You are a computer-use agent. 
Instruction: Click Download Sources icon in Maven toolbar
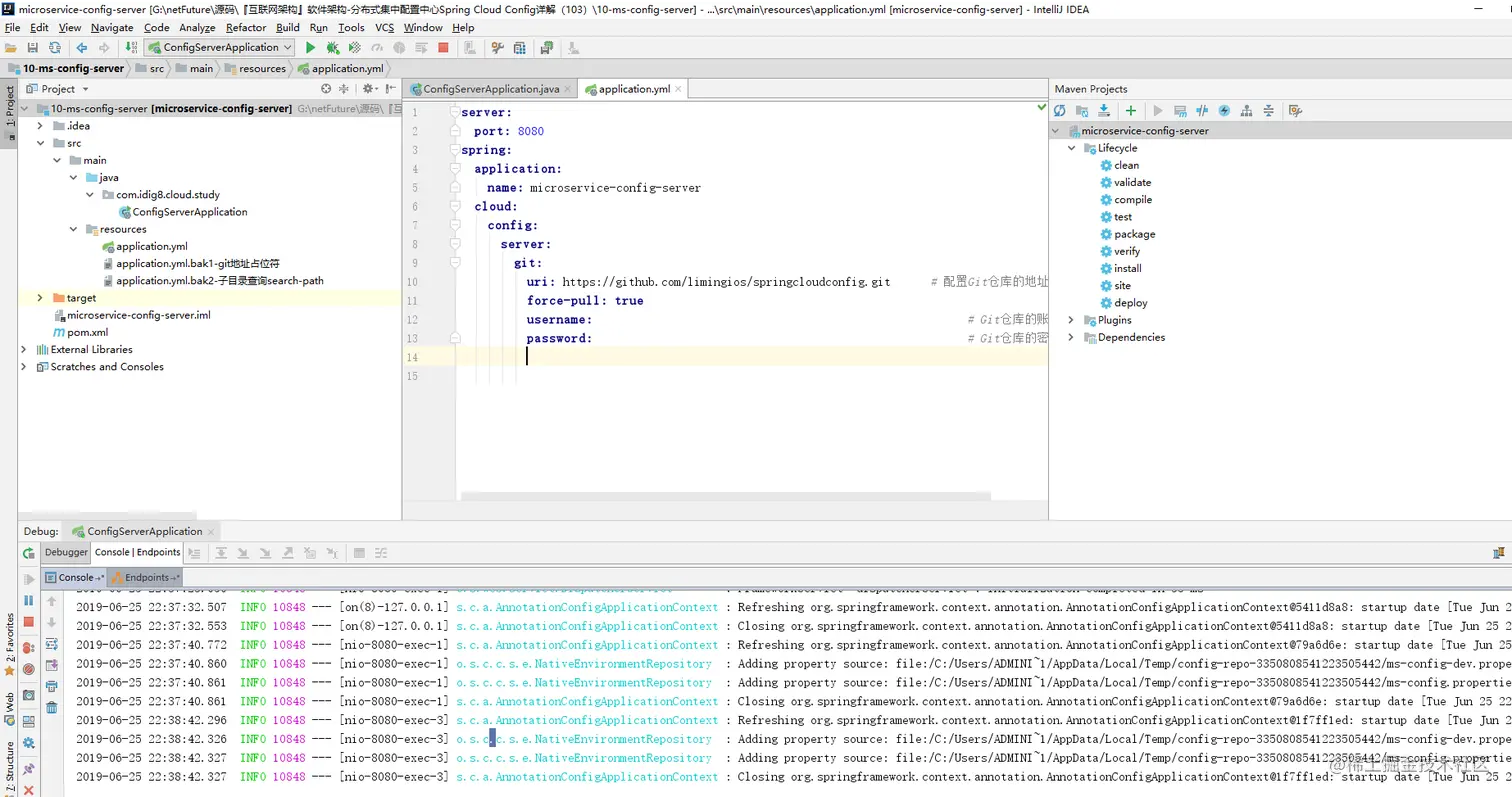tap(1104, 111)
